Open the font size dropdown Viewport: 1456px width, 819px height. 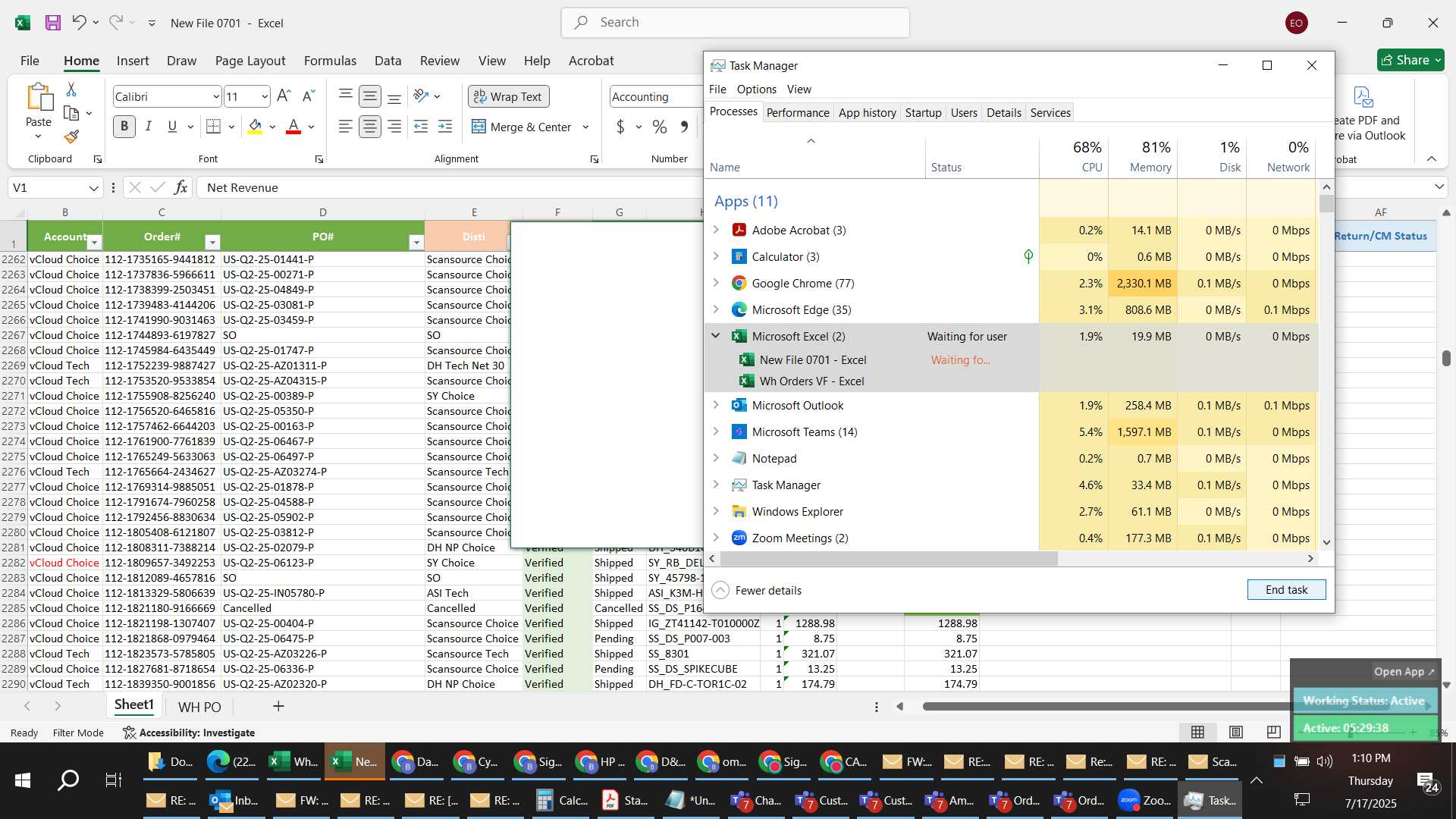[264, 97]
